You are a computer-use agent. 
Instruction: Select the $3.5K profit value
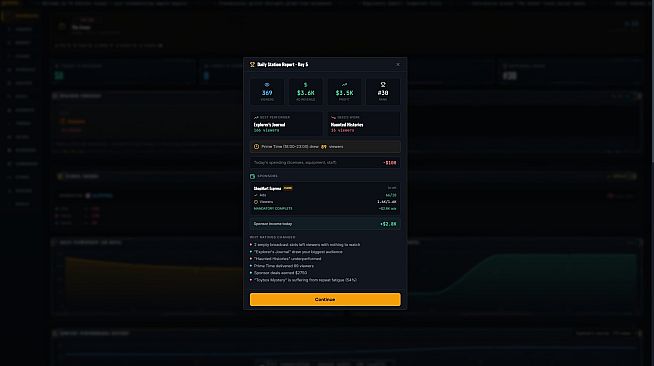[344, 93]
